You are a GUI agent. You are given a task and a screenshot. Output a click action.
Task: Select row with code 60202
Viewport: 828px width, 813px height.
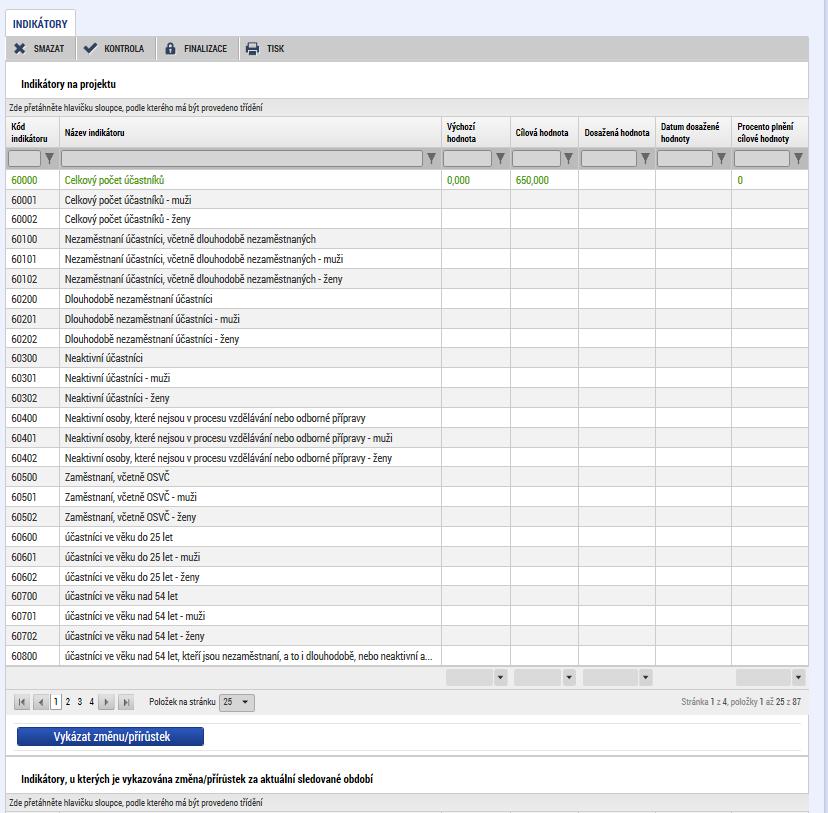(x=407, y=339)
